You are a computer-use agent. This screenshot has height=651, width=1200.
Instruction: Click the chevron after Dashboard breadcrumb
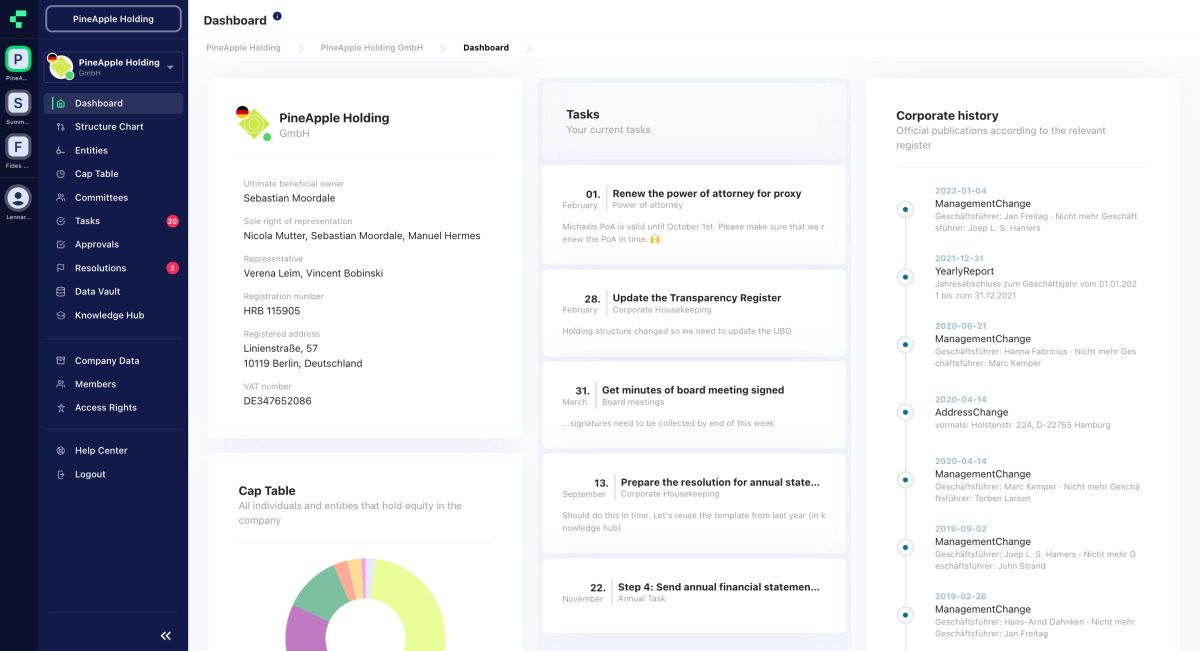point(529,48)
